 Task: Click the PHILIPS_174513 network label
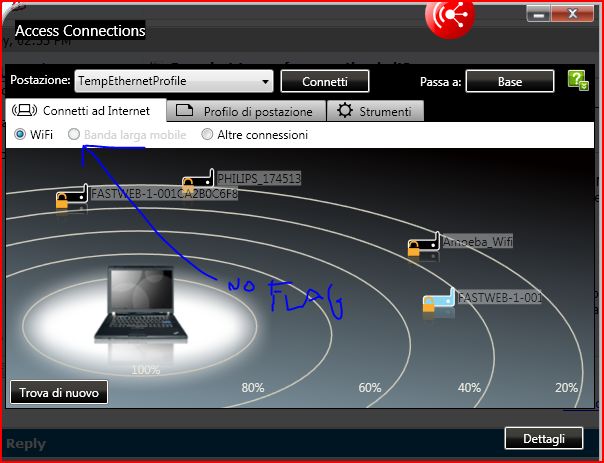point(259,179)
